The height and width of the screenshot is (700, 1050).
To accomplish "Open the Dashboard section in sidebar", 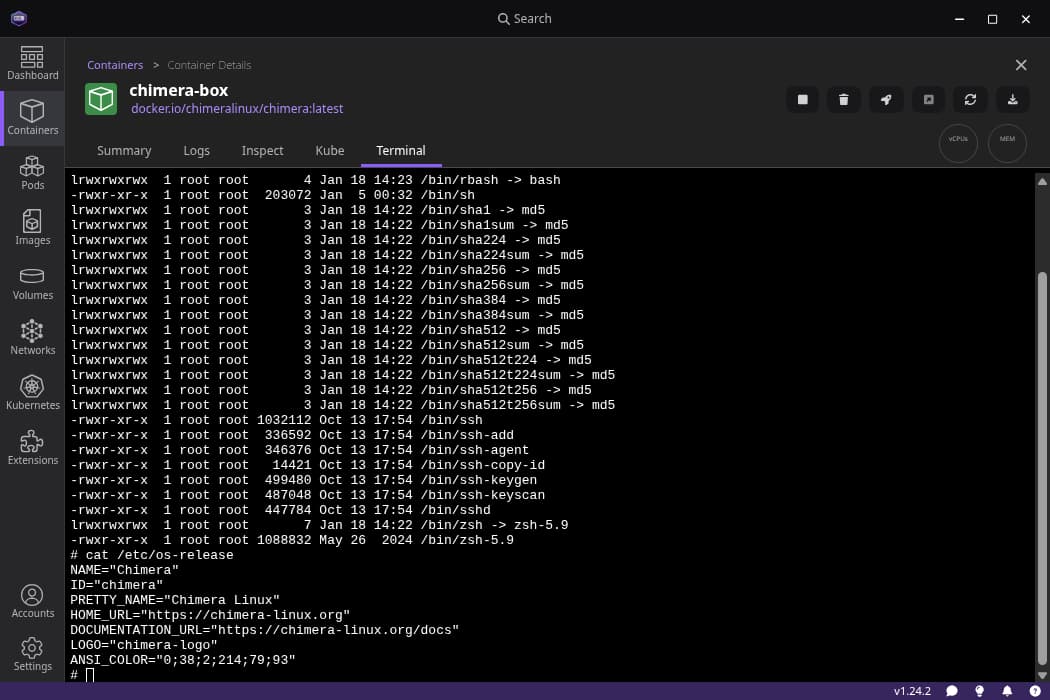I will tap(32, 64).
